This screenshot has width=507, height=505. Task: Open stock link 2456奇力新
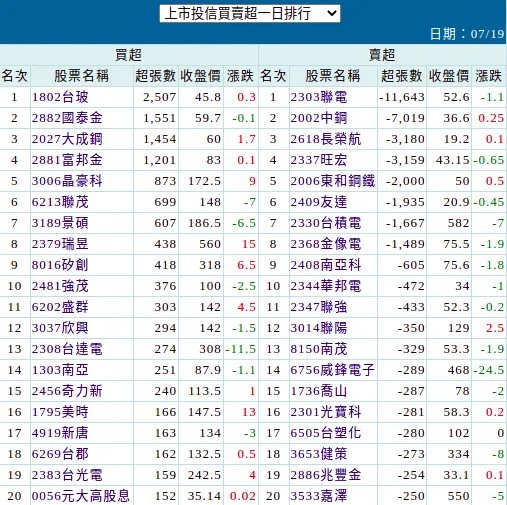(67, 391)
